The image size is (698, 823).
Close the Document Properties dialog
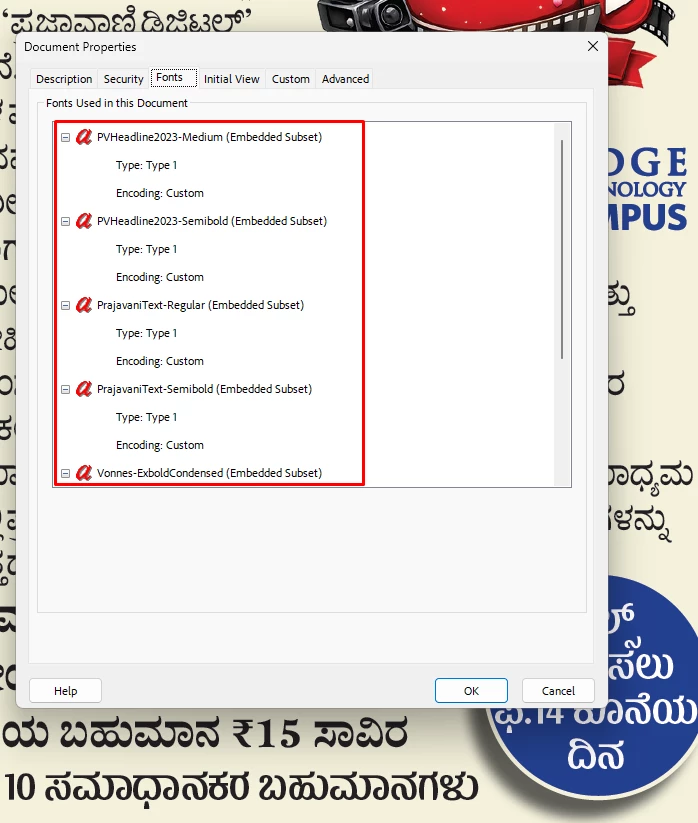(593, 46)
